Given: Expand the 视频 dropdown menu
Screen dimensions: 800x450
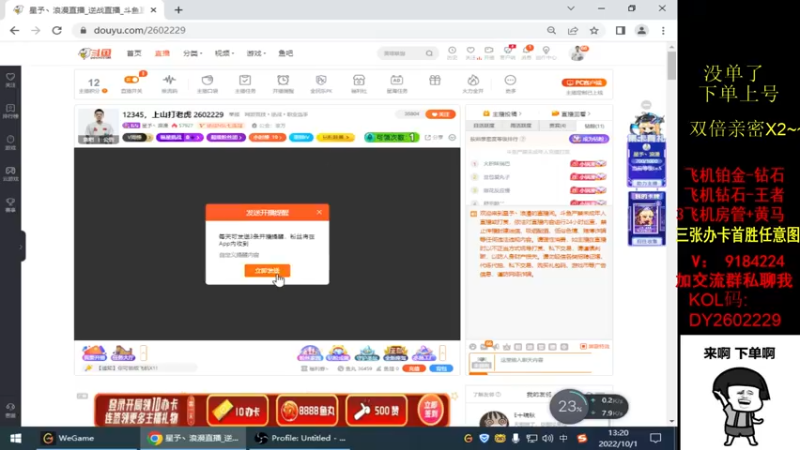Looking at the screenshot, I should tap(224, 53).
